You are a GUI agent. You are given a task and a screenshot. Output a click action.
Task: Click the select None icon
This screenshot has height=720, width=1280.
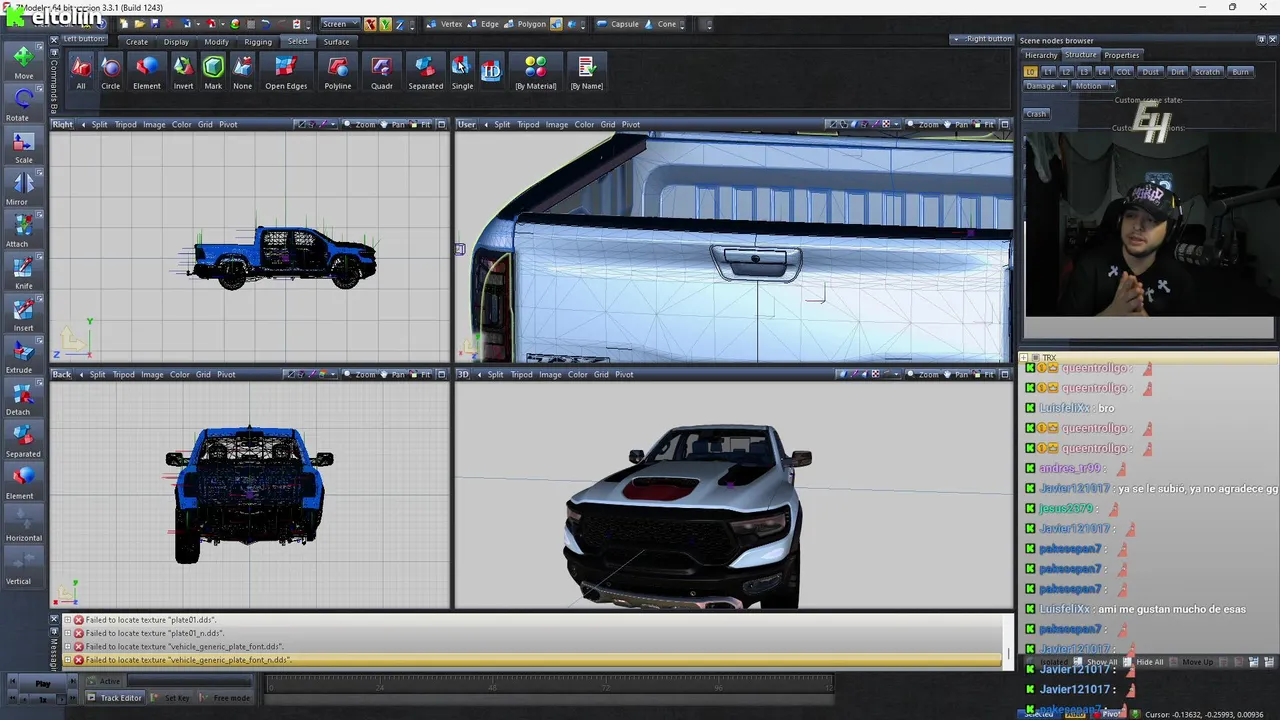(x=243, y=73)
